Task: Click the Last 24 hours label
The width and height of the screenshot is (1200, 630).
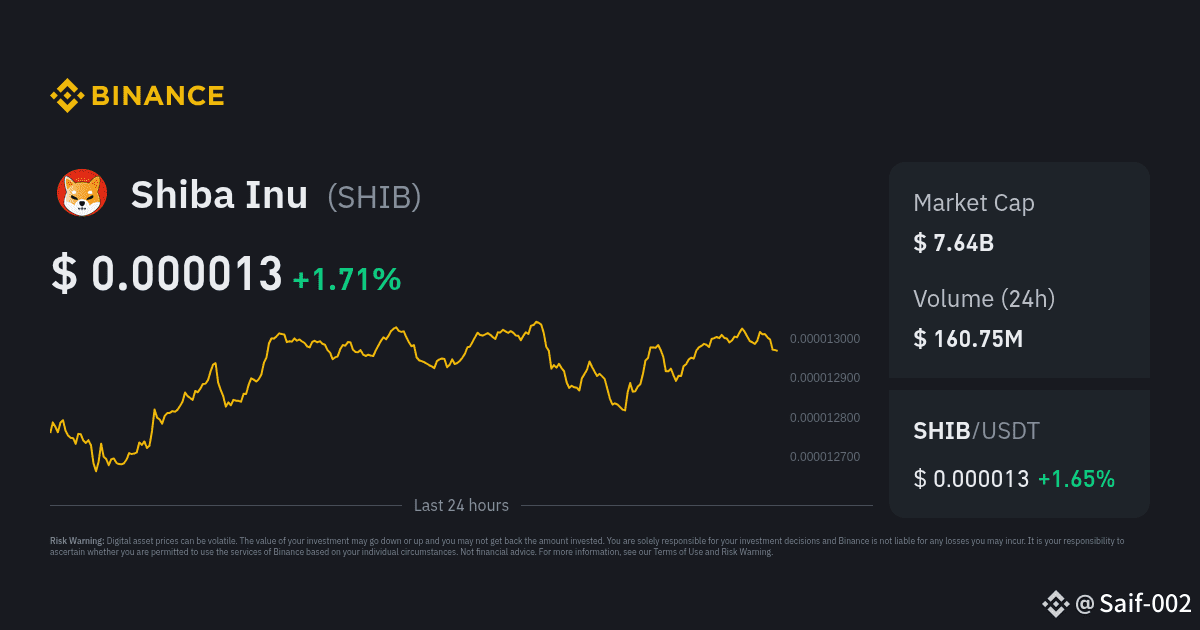Action: [461, 506]
